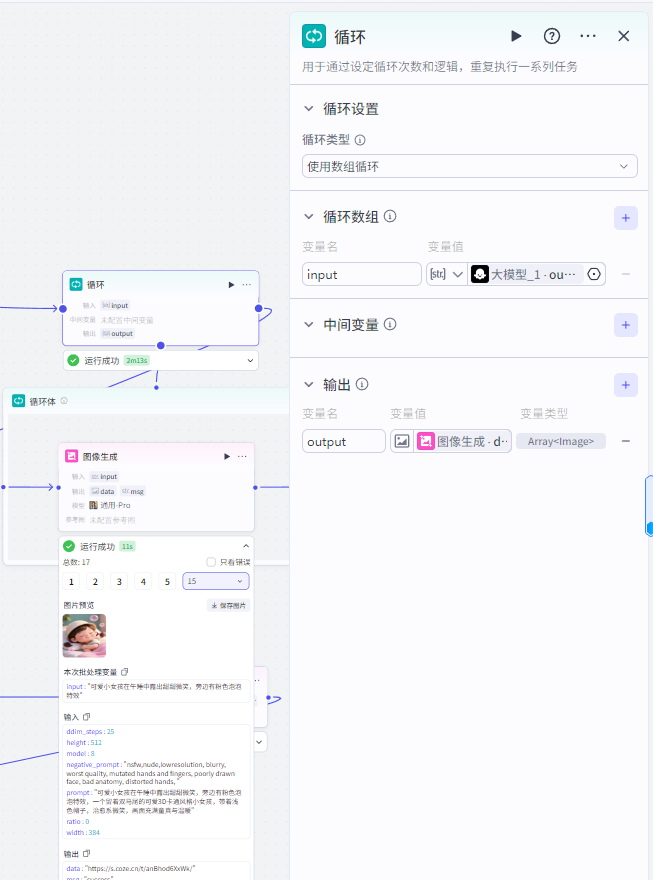Copy the 输出 result content
This screenshot has height=880, width=653.
tap(86, 854)
